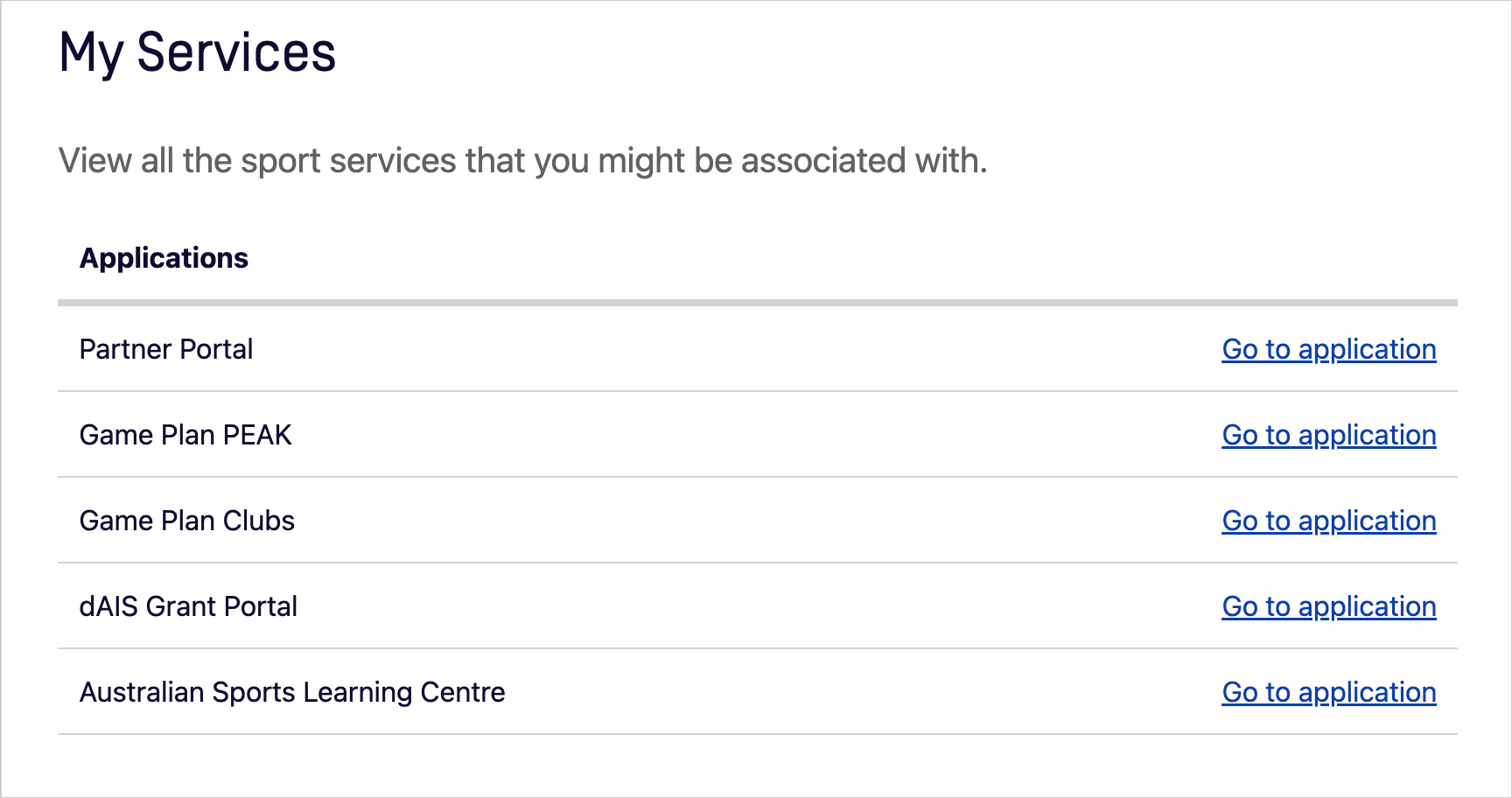
Task: Click the sport services description text
Action: 523,160
